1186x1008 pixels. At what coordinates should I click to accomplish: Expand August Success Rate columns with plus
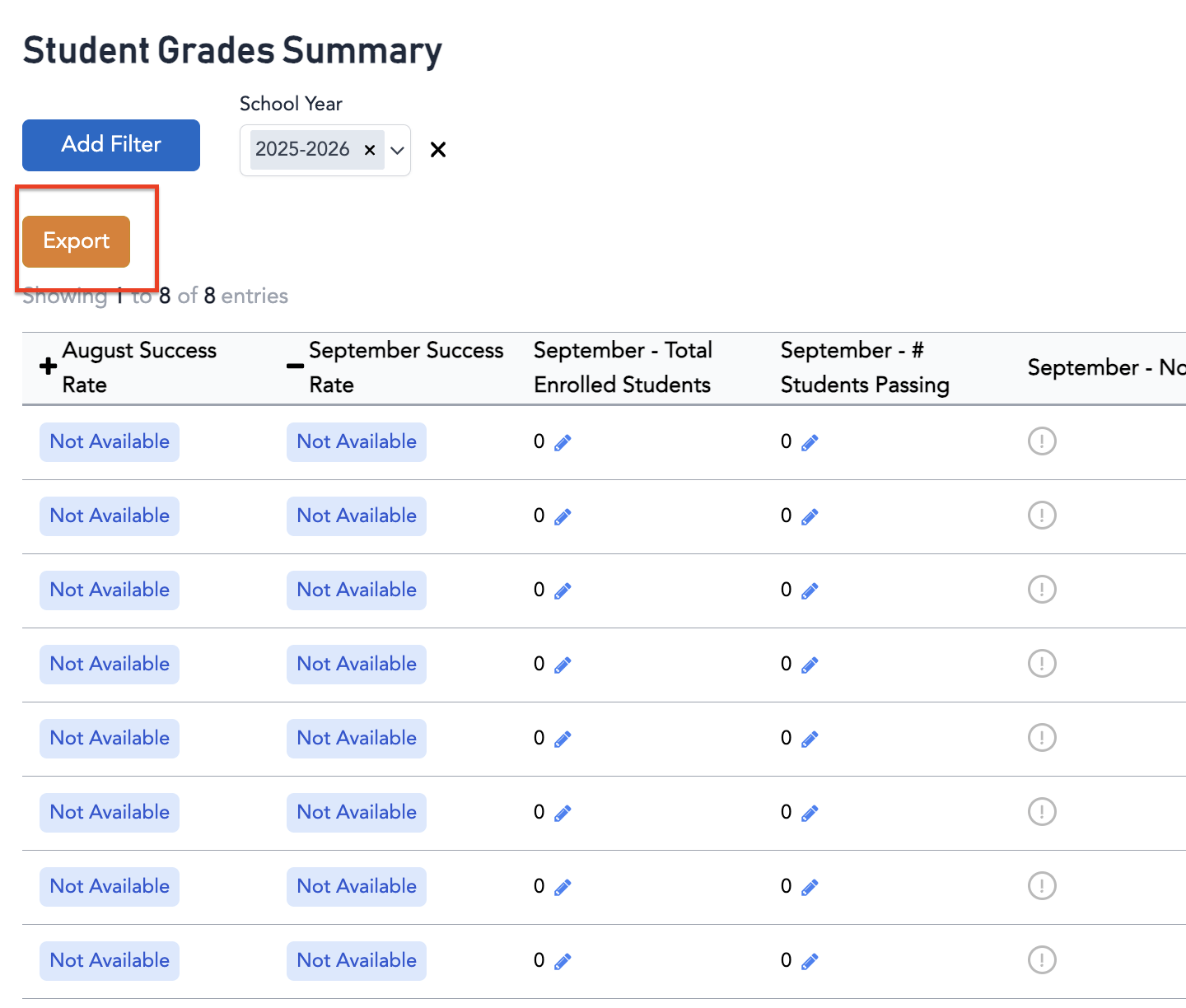click(x=49, y=366)
